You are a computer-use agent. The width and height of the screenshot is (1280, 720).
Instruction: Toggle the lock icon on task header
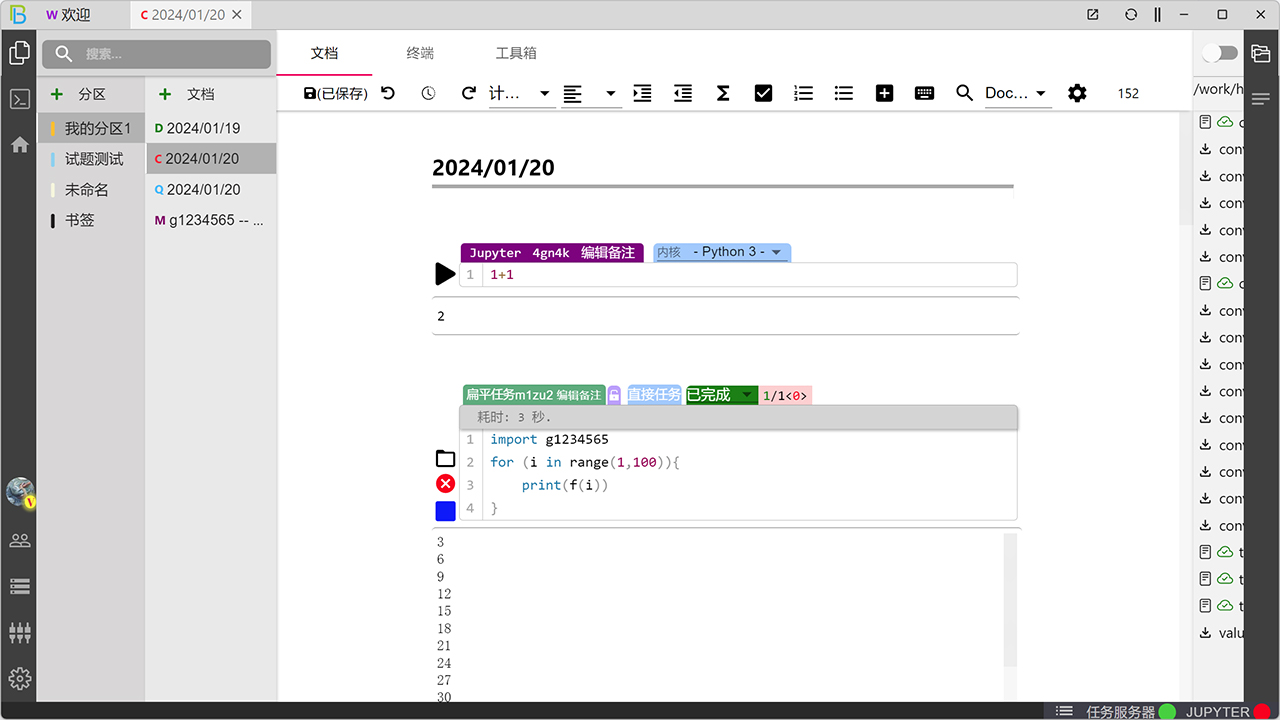614,395
